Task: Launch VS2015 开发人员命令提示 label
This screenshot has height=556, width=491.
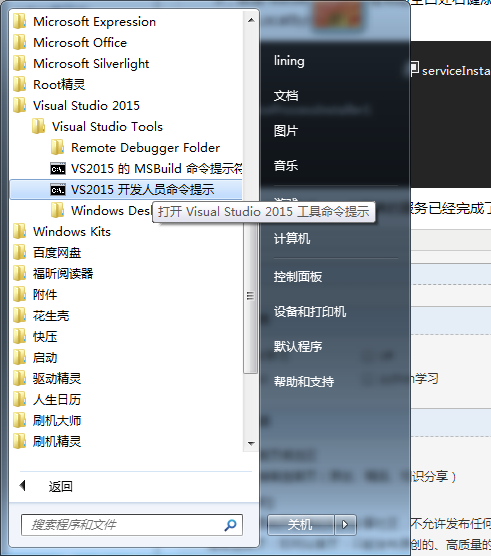Action: pyautogui.click(x=143, y=190)
